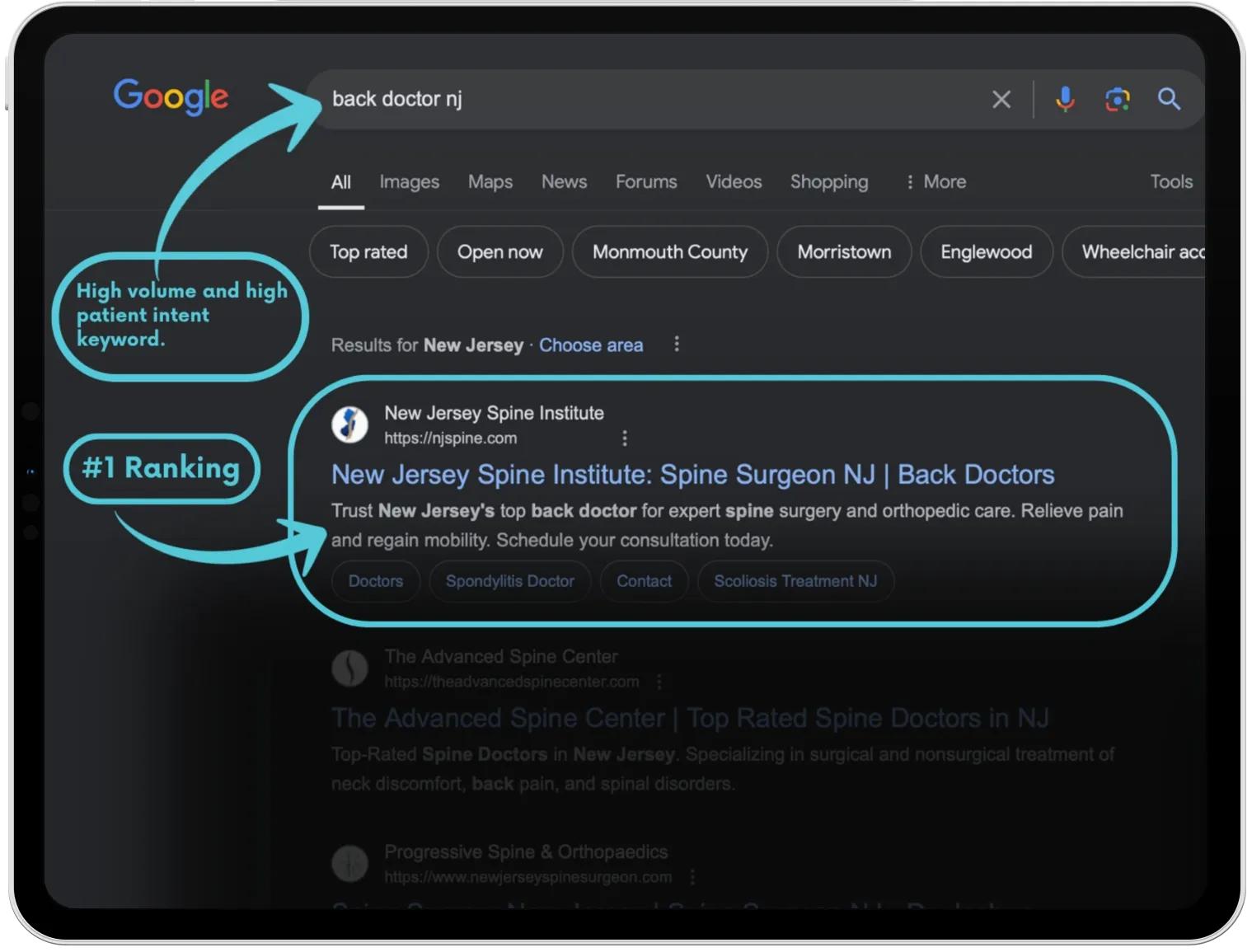Open the 'Scoliosis Treatment NJ' sitelink chip
This screenshot has height=952, width=1252.
pos(795,581)
